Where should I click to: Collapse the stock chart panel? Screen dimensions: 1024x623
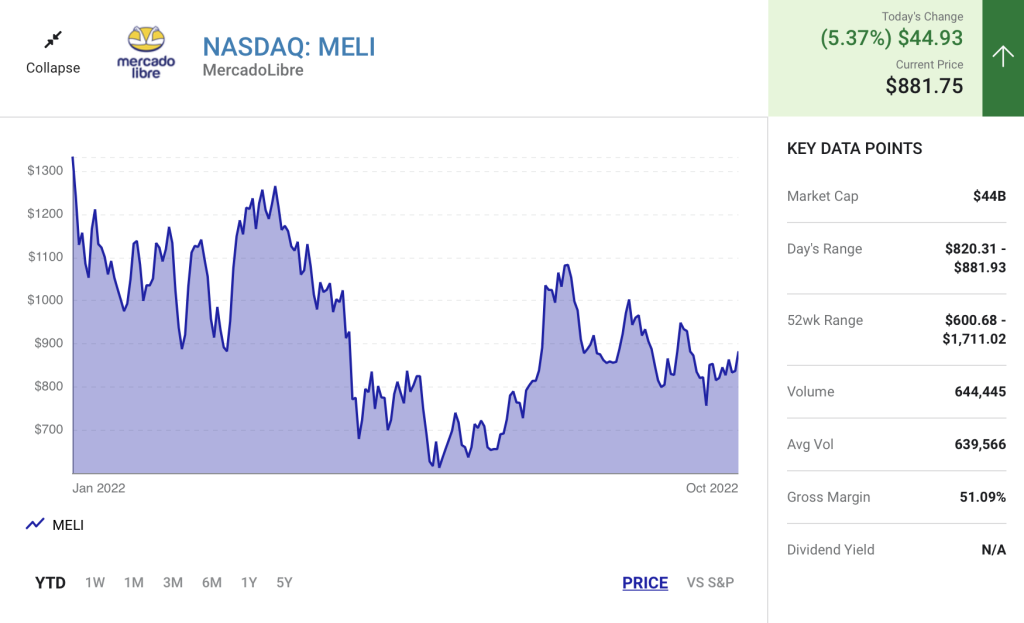[x=53, y=68]
